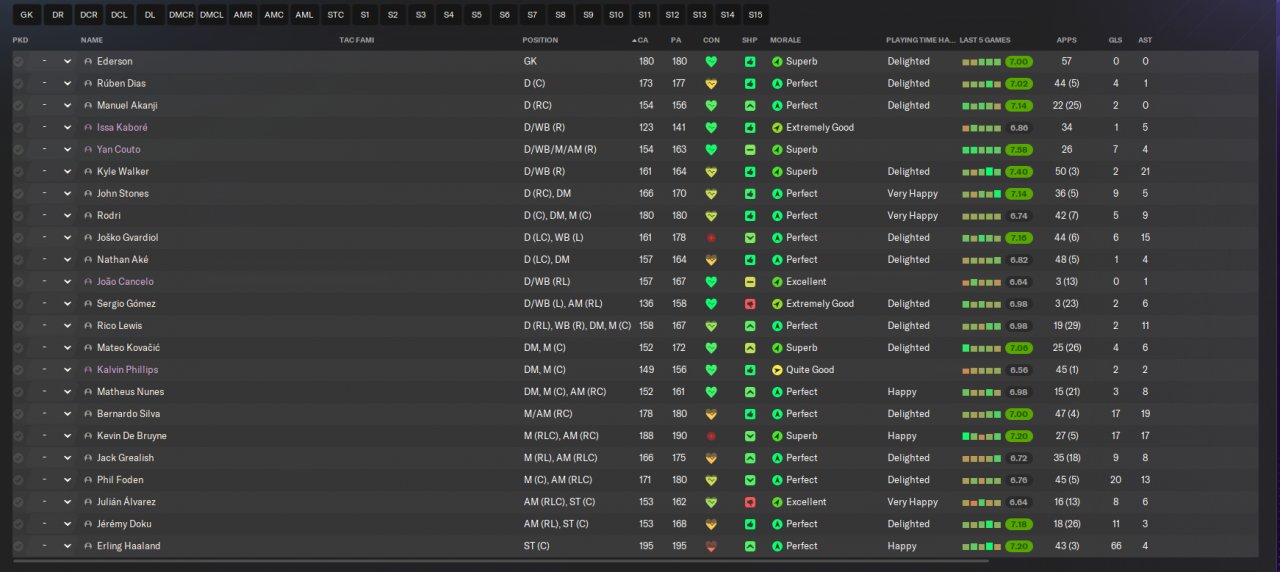Click the player icon beside Bernardo Silva
Viewport: 1280px width, 572px height.
(88, 414)
